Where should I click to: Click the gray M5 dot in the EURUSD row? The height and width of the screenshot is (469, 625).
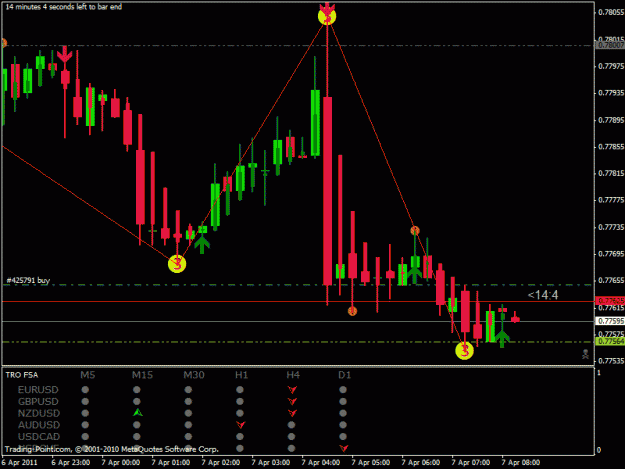click(x=85, y=389)
